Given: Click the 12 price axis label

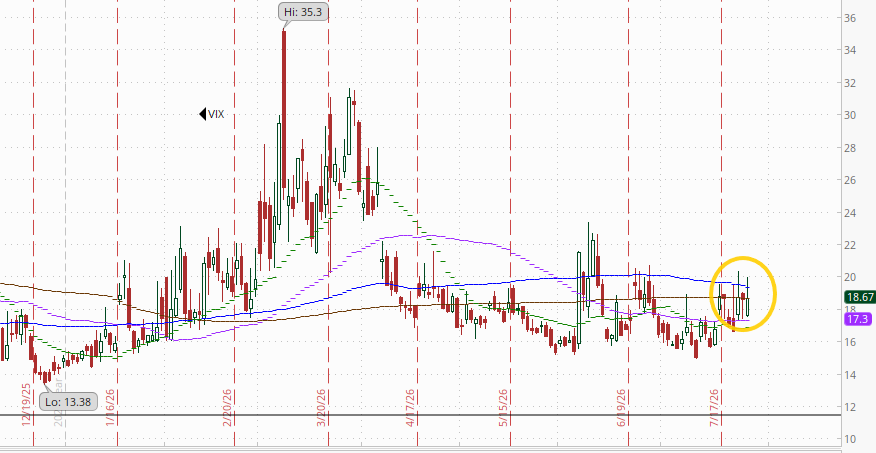Looking at the screenshot, I should point(850,407).
